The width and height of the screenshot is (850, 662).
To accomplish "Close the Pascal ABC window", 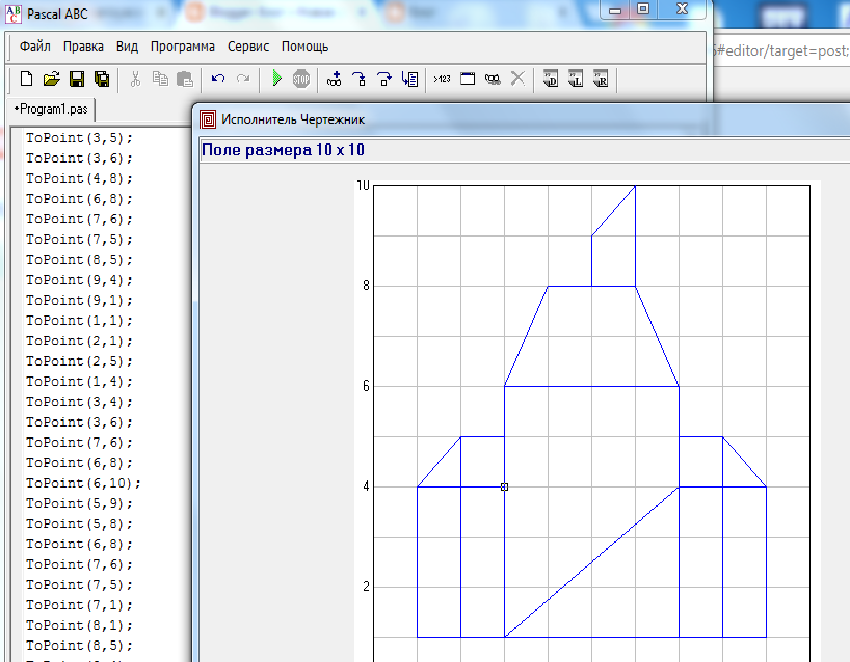I will click(x=682, y=9).
